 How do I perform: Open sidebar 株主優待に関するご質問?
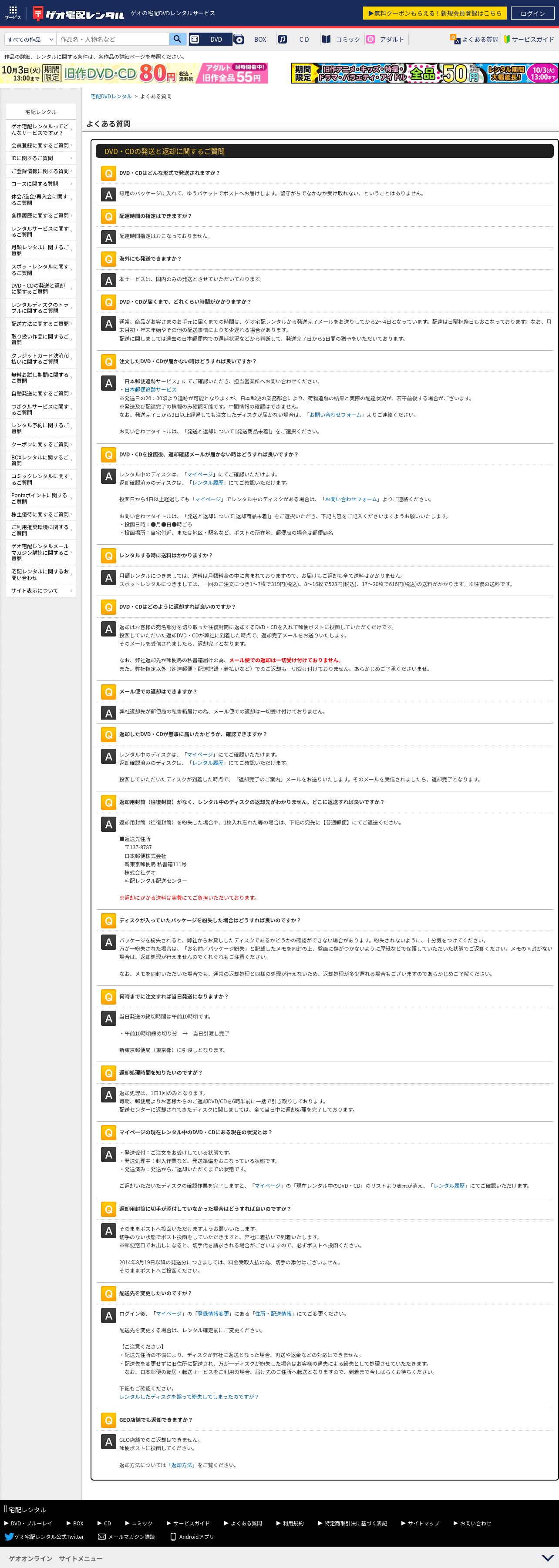pyautogui.click(x=41, y=514)
